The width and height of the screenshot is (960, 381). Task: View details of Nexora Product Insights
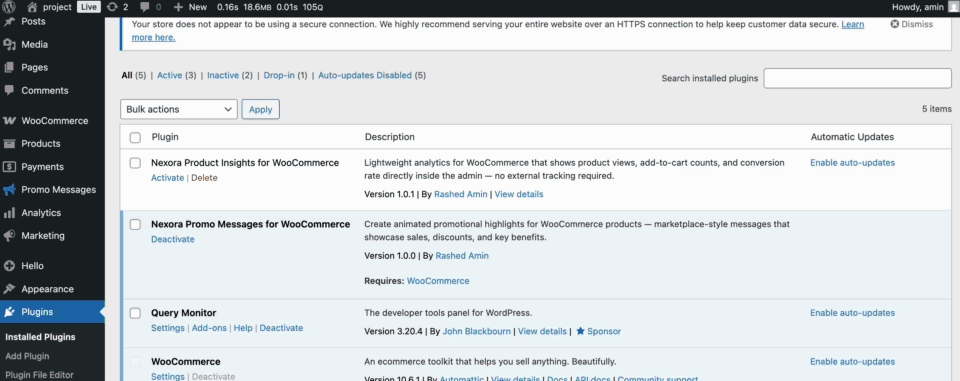pyautogui.click(x=519, y=194)
